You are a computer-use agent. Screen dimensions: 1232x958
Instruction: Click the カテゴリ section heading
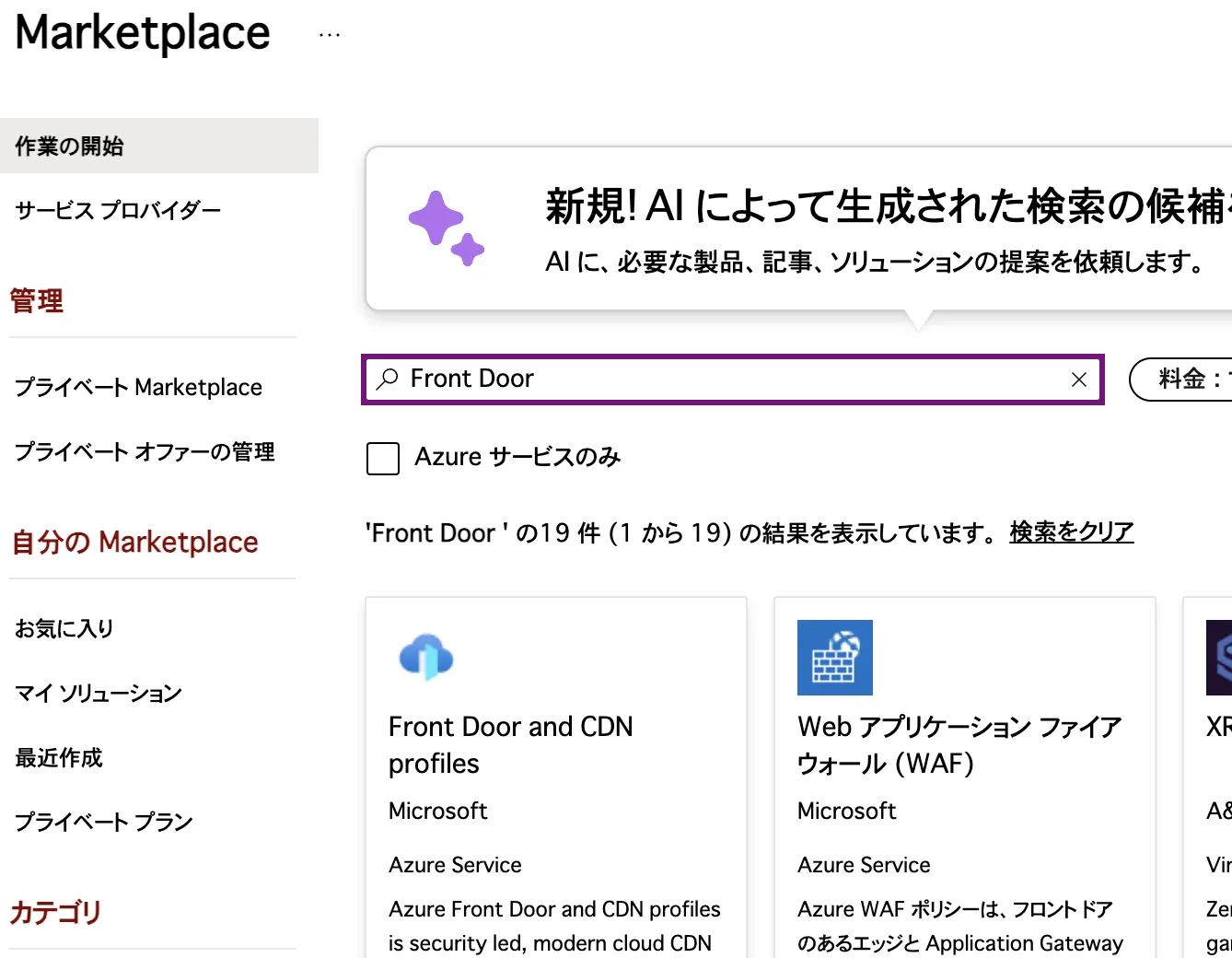[x=55, y=912]
